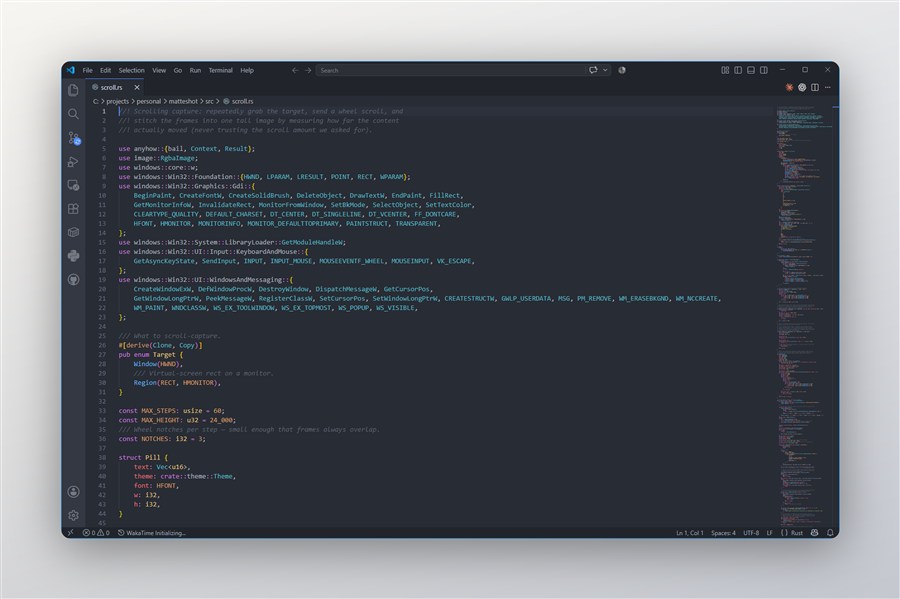Open the personal breadcrumb segment

coord(149,101)
